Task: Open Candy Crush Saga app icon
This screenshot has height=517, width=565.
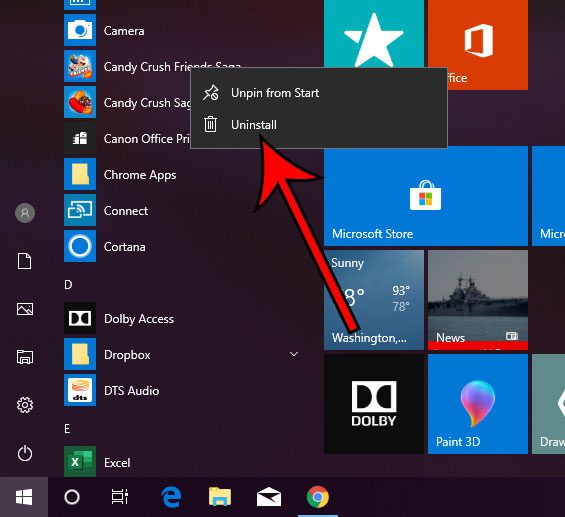Action: tap(80, 102)
